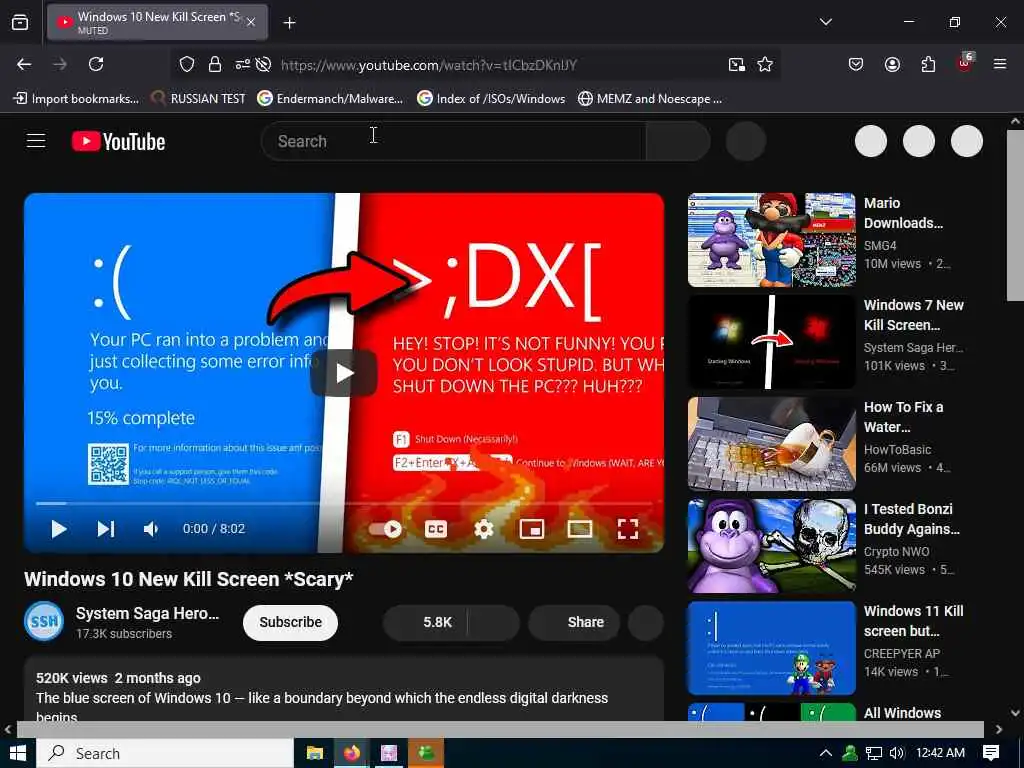Play the video with center play button
This screenshot has height=768, width=1024.
point(344,372)
